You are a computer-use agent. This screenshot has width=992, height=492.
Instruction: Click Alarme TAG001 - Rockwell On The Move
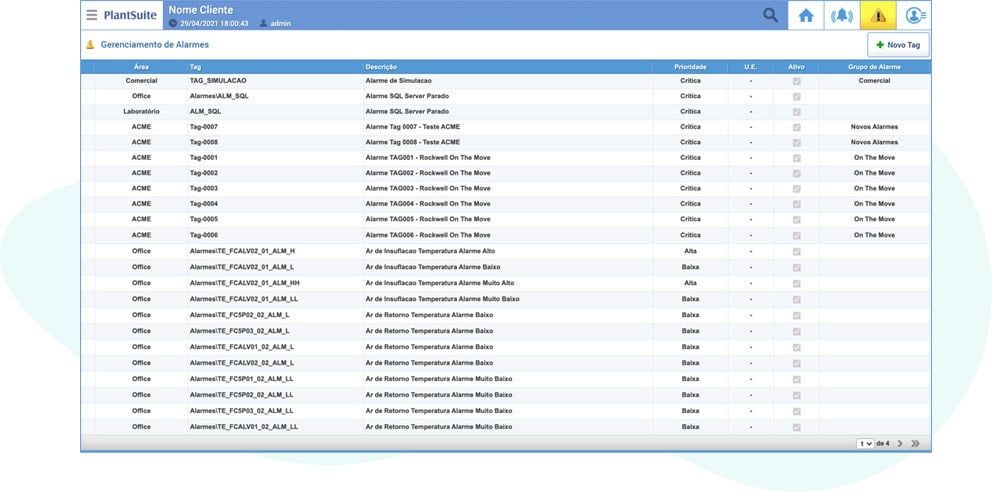pos(428,157)
